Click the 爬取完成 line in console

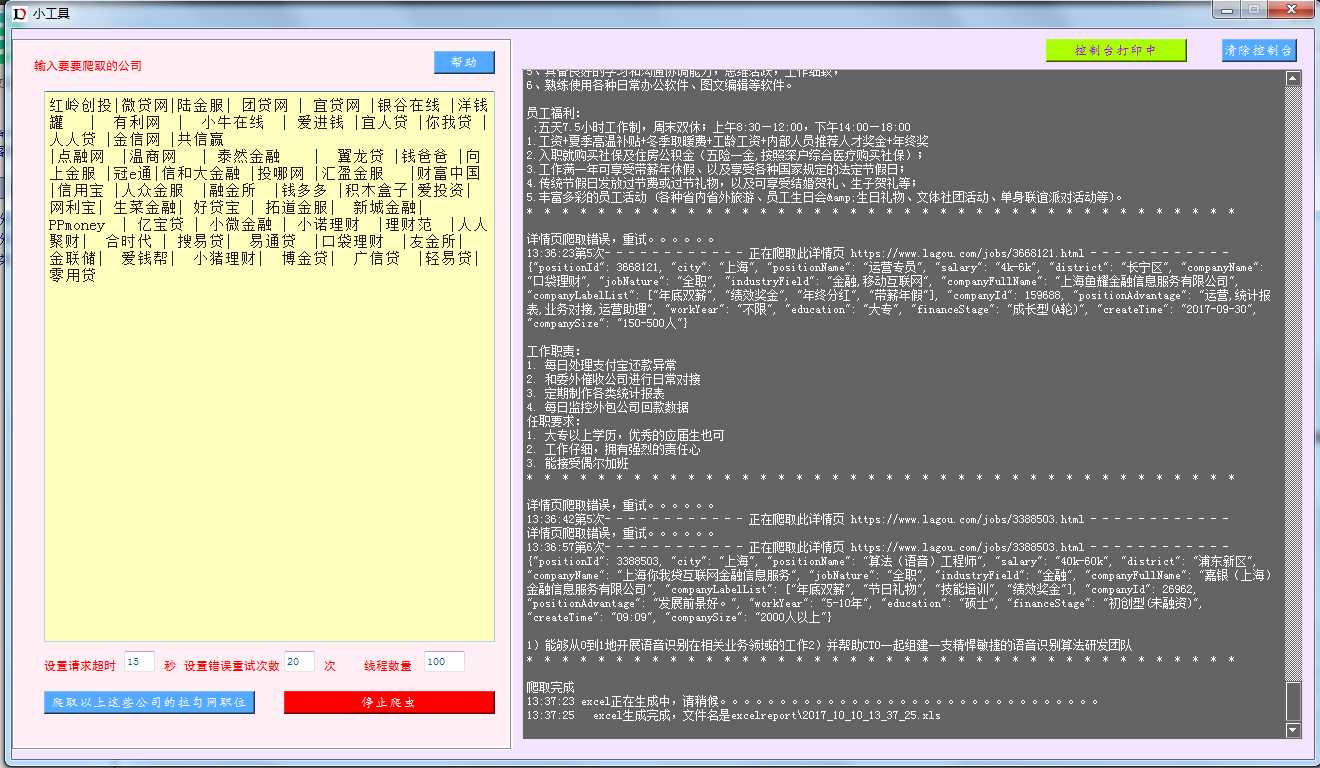tap(551, 688)
